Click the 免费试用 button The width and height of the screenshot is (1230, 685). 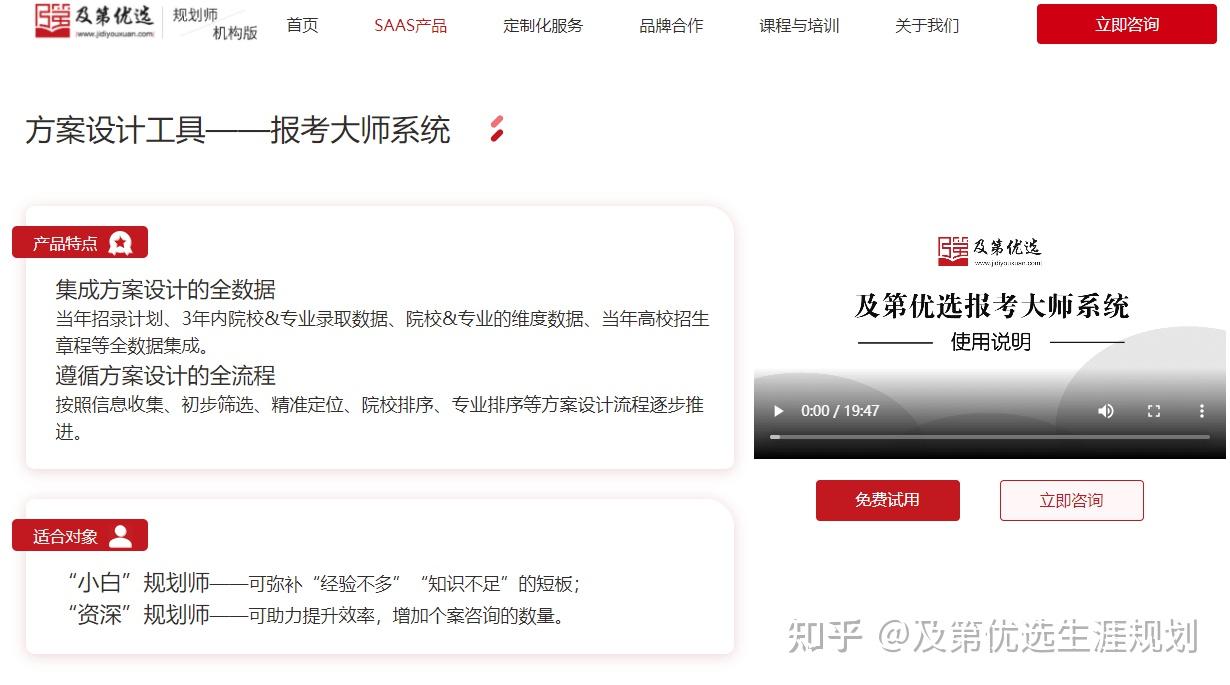click(887, 500)
